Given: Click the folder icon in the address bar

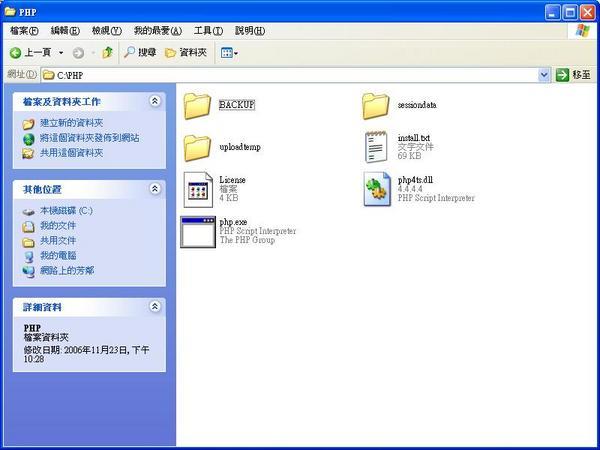Looking at the screenshot, I should pyautogui.click(x=48, y=75).
